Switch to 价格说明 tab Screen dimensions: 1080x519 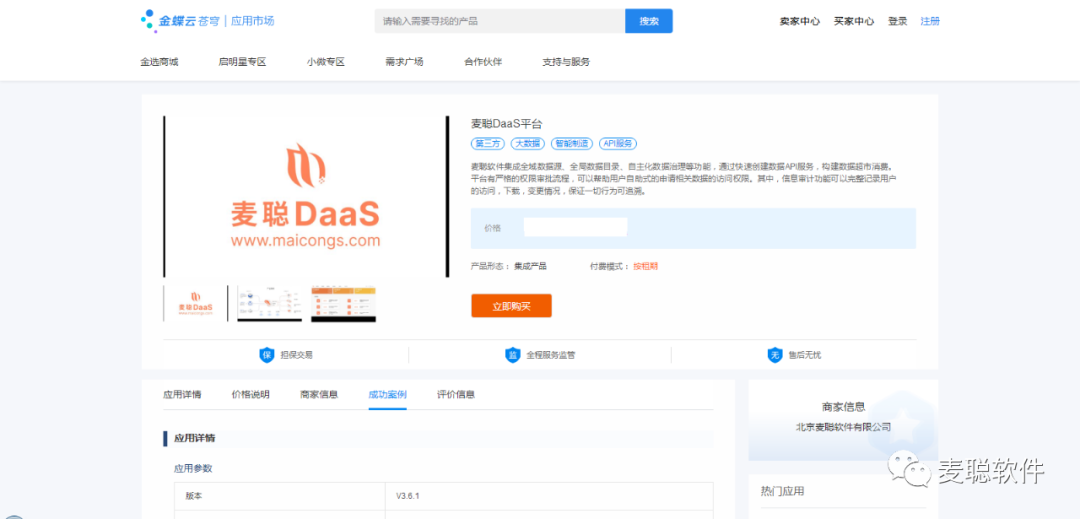point(251,395)
